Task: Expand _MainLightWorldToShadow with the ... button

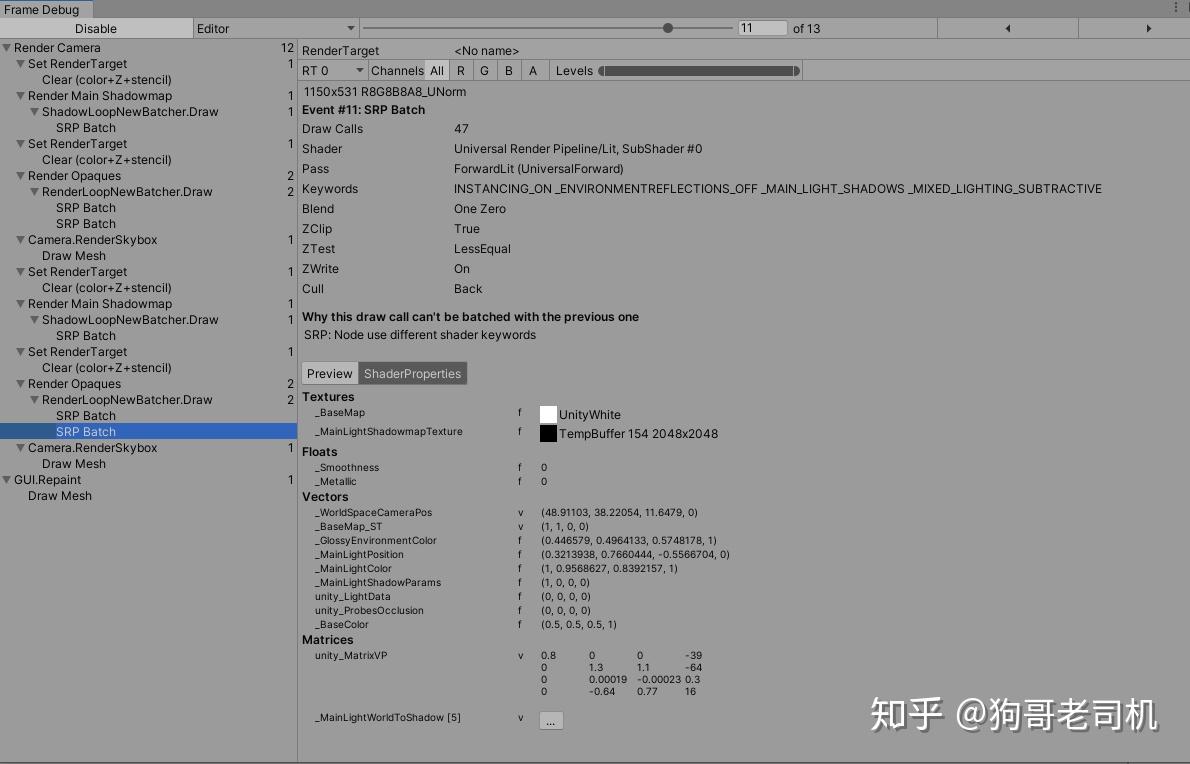Action: (551, 720)
